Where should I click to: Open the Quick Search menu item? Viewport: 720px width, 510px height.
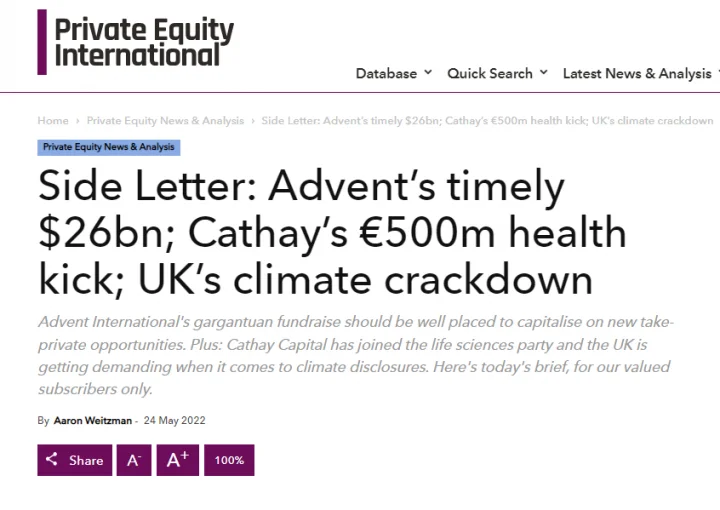490,73
